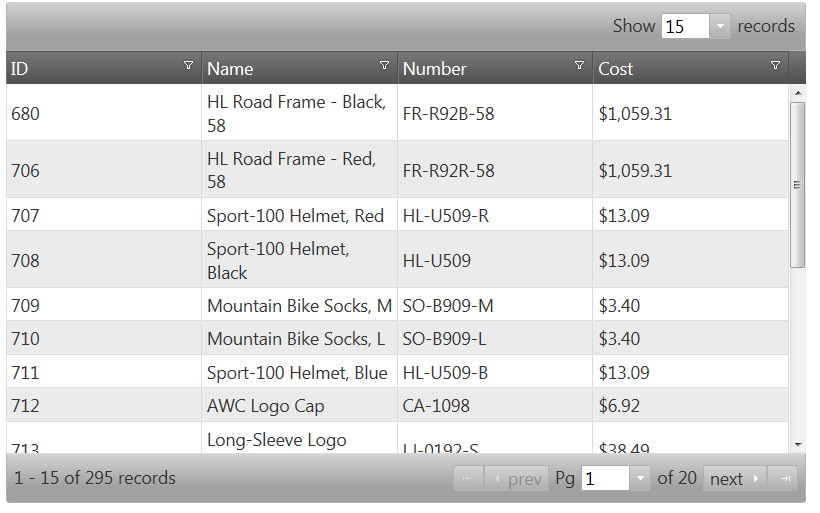Focus the Show records count field

pyautogui.click(x=685, y=26)
